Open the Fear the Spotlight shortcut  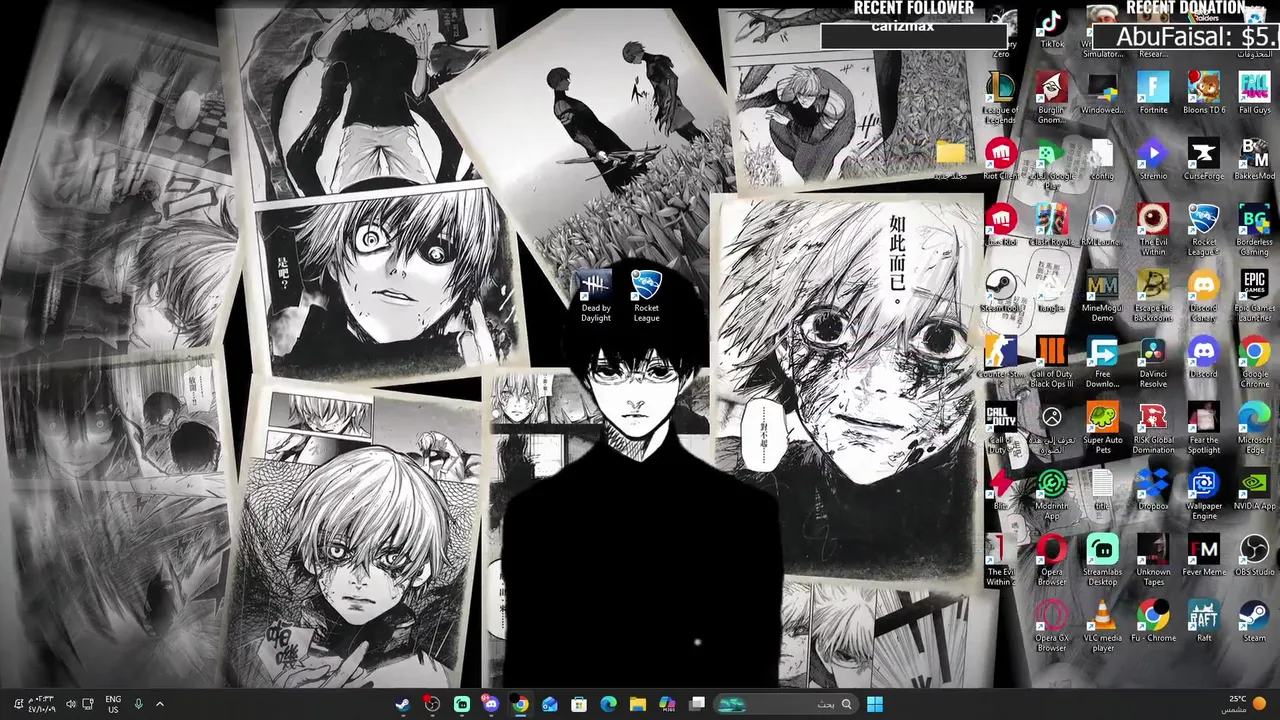click(x=1203, y=427)
